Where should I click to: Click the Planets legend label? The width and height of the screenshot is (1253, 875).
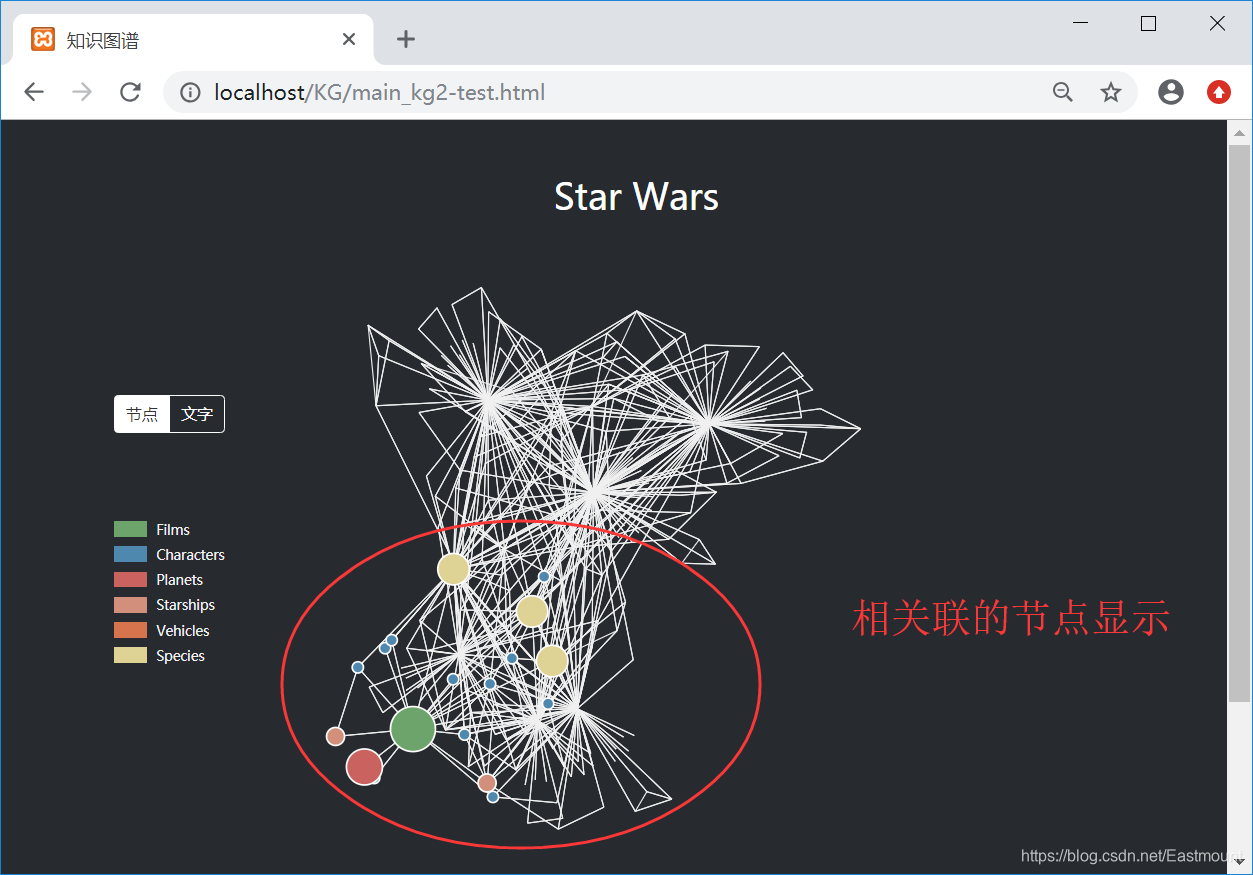pyautogui.click(x=179, y=580)
